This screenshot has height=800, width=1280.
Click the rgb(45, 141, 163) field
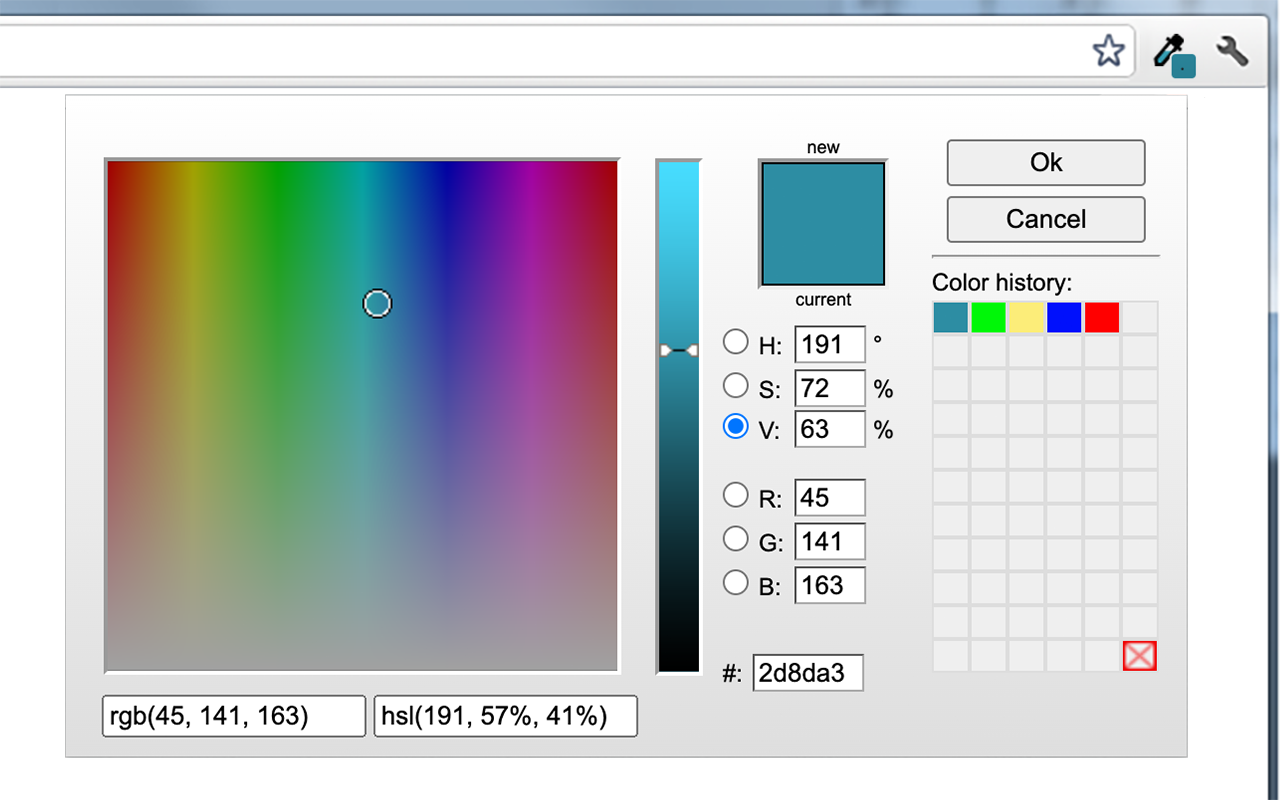[x=233, y=715]
